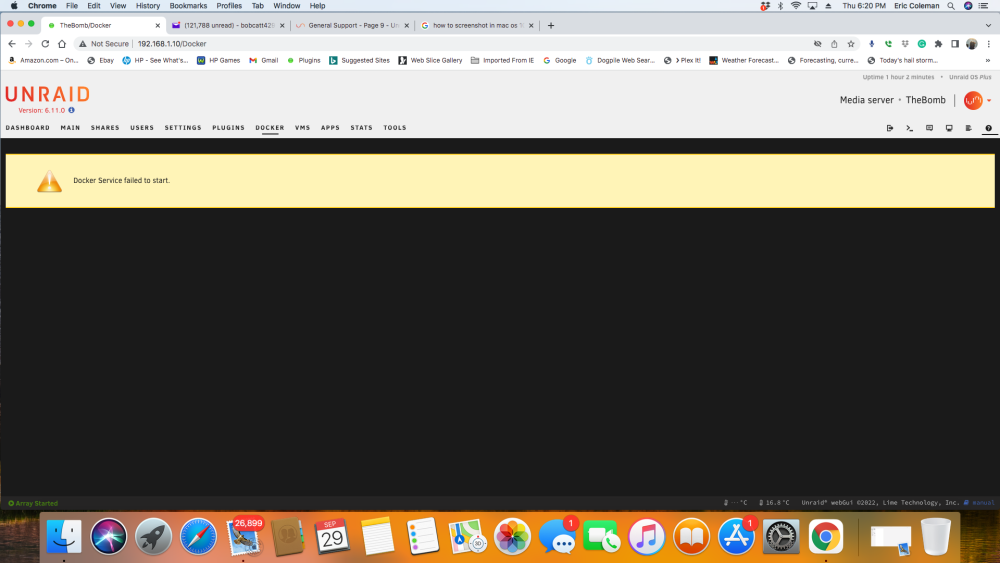The width and height of the screenshot is (1000, 563).
Task: Click the Chrome home button
Action: pyautogui.click(x=62, y=43)
